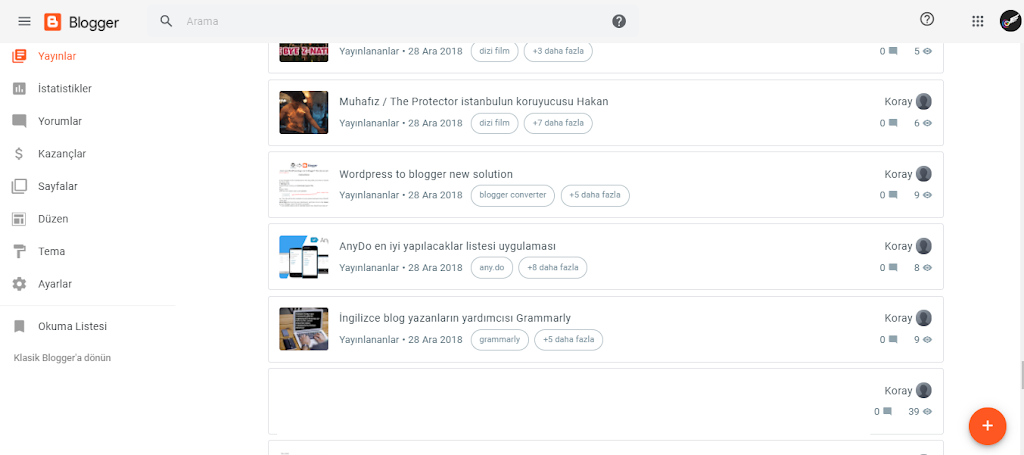This screenshot has height=455, width=1024.
Task: Click the page vertical scrollbar thumb
Action: click(x=1022, y=373)
